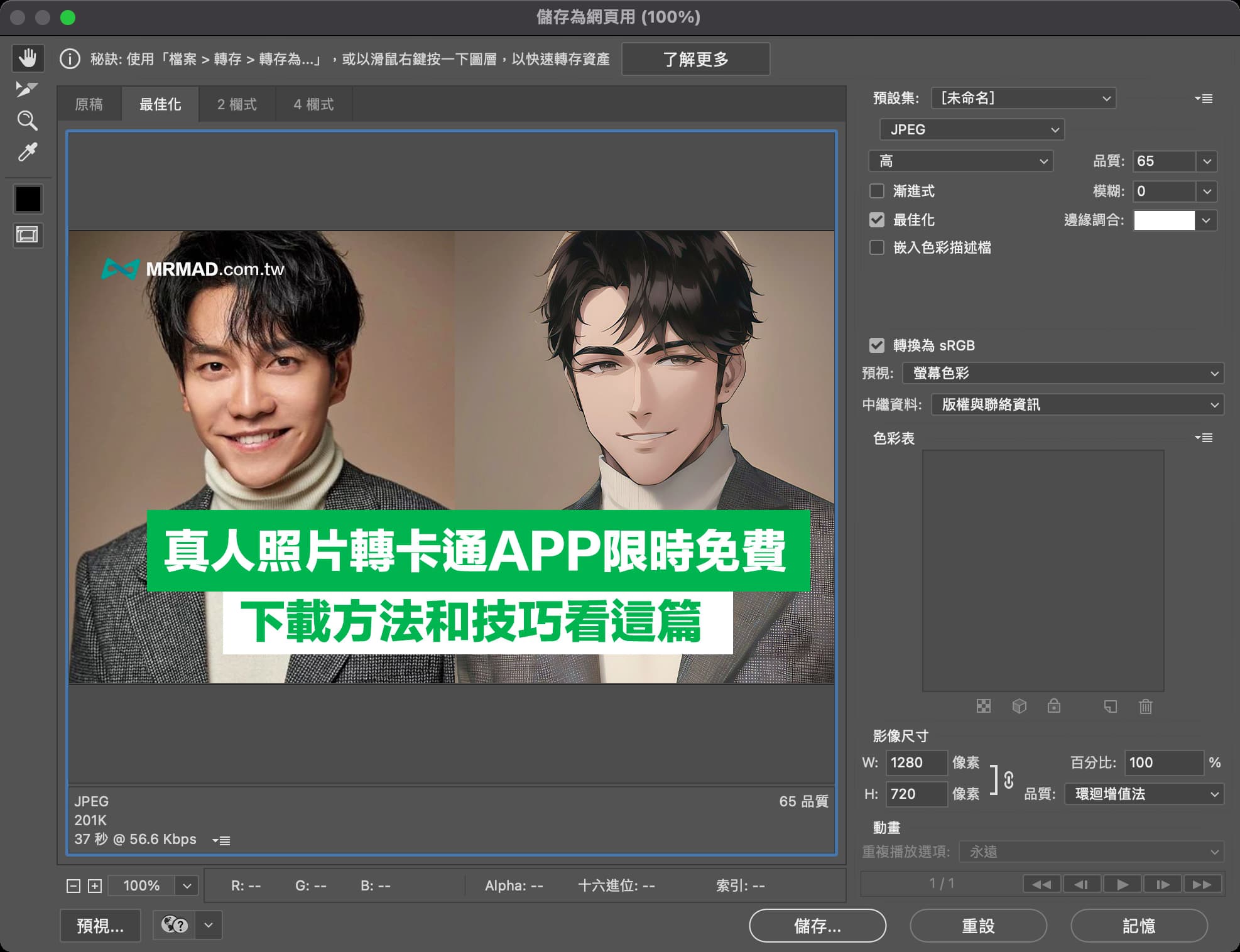Select the Zoom magnifier tool
The width and height of the screenshot is (1240, 952).
click(27, 121)
